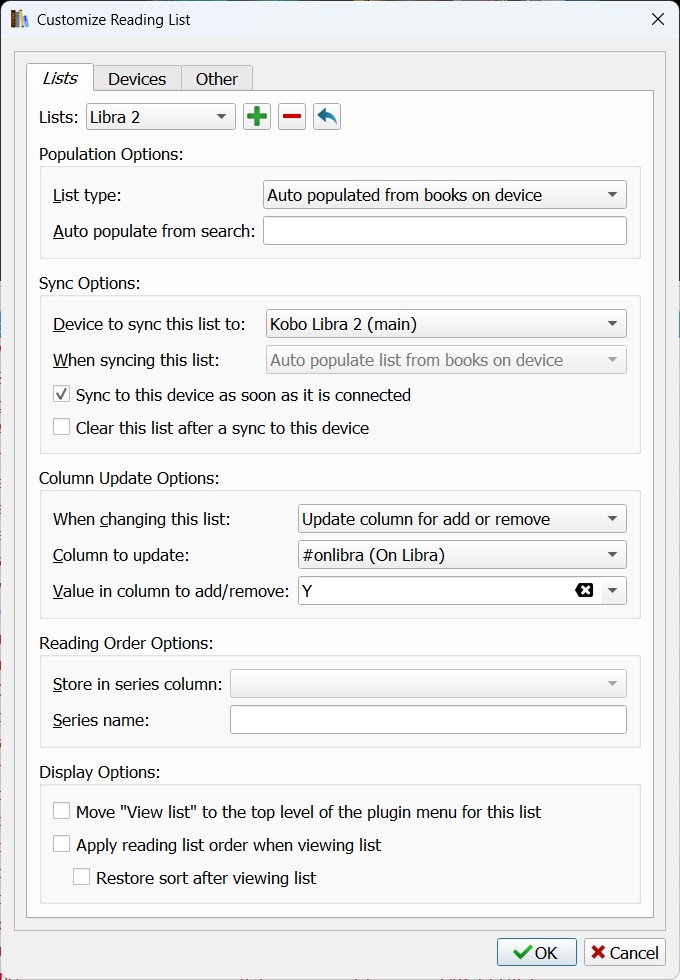Switch to the Devices tab
The image size is (680, 980).
[x=137, y=79]
